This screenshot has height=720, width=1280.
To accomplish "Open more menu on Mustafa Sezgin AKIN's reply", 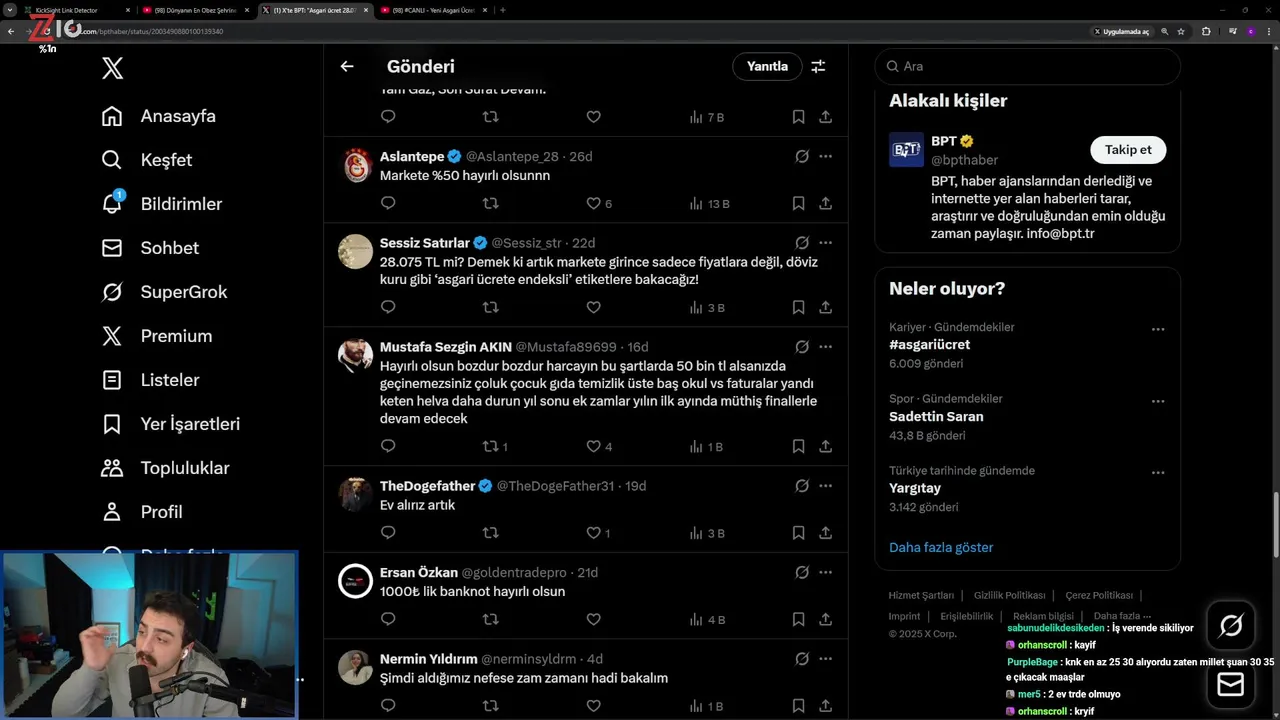I will (x=825, y=346).
